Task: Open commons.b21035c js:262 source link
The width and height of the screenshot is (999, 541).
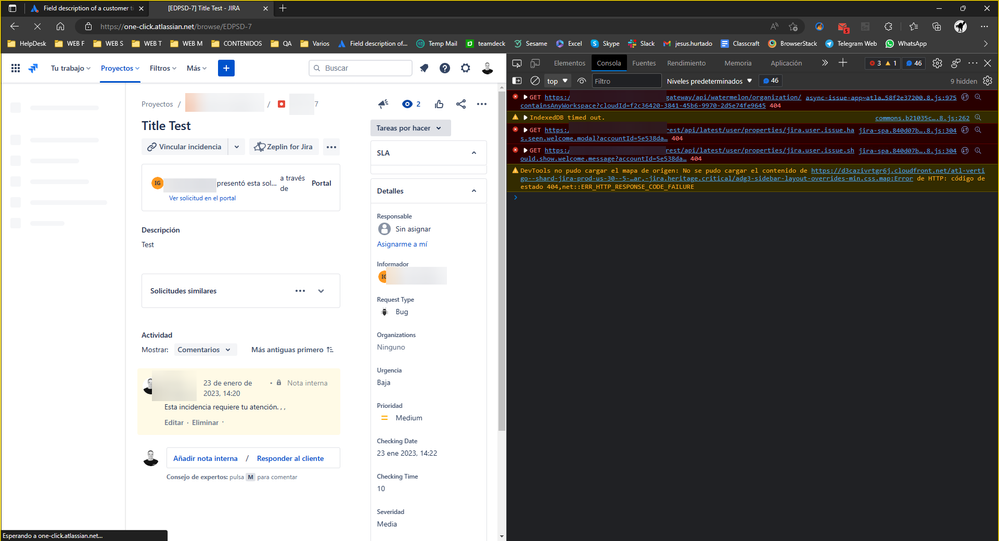Action: coord(922,118)
